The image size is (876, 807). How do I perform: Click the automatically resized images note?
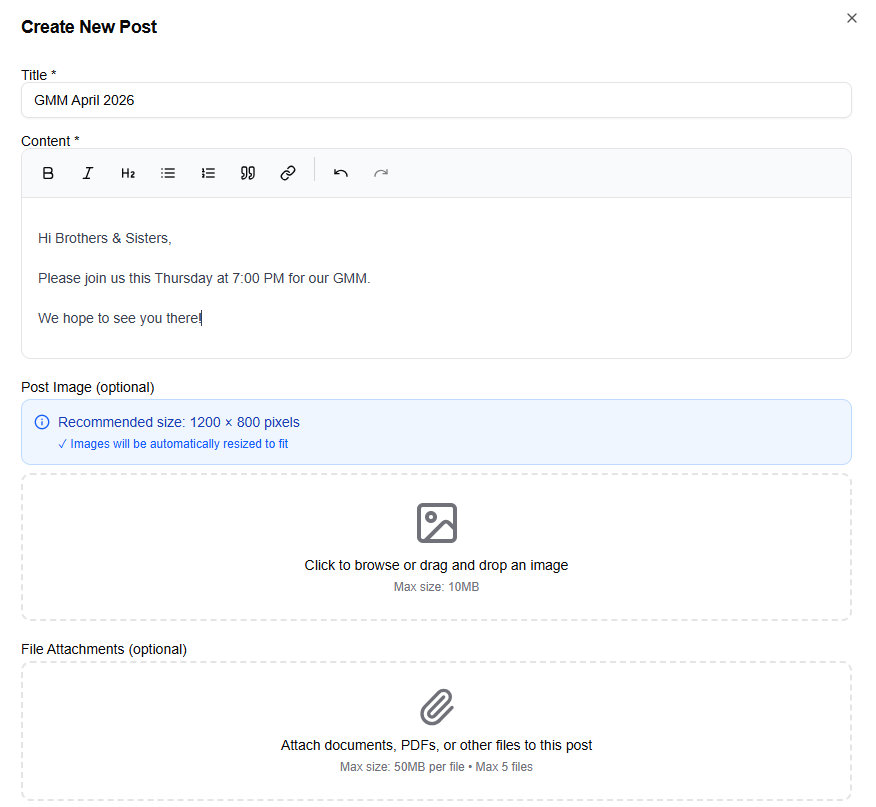pos(177,443)
